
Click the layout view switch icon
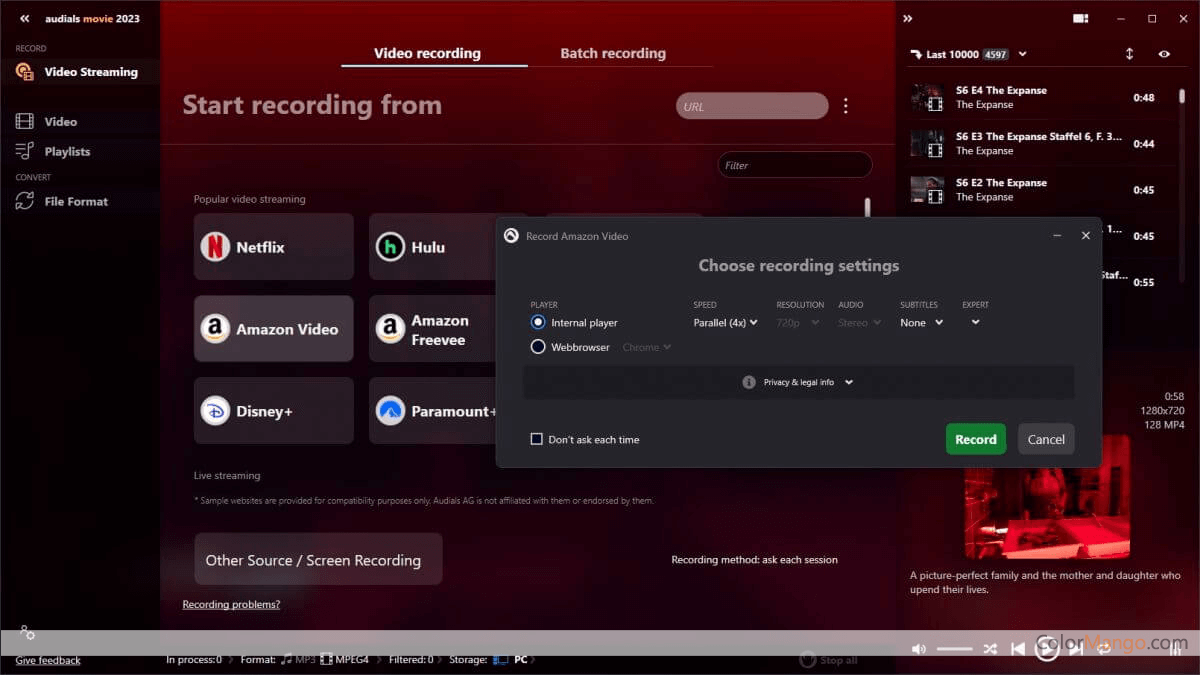1080,19
